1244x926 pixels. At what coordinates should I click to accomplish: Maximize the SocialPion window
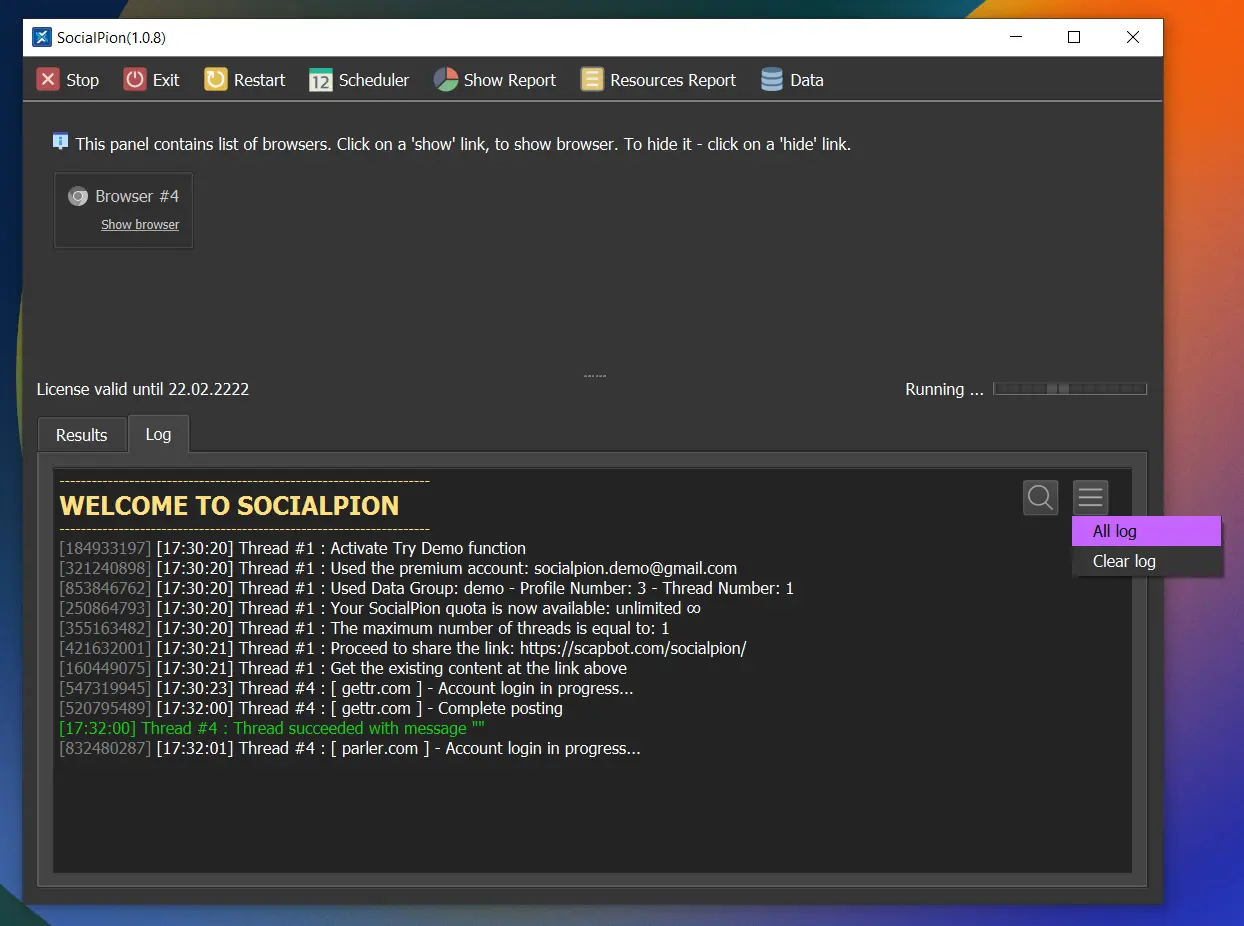tap(1074, 38)
